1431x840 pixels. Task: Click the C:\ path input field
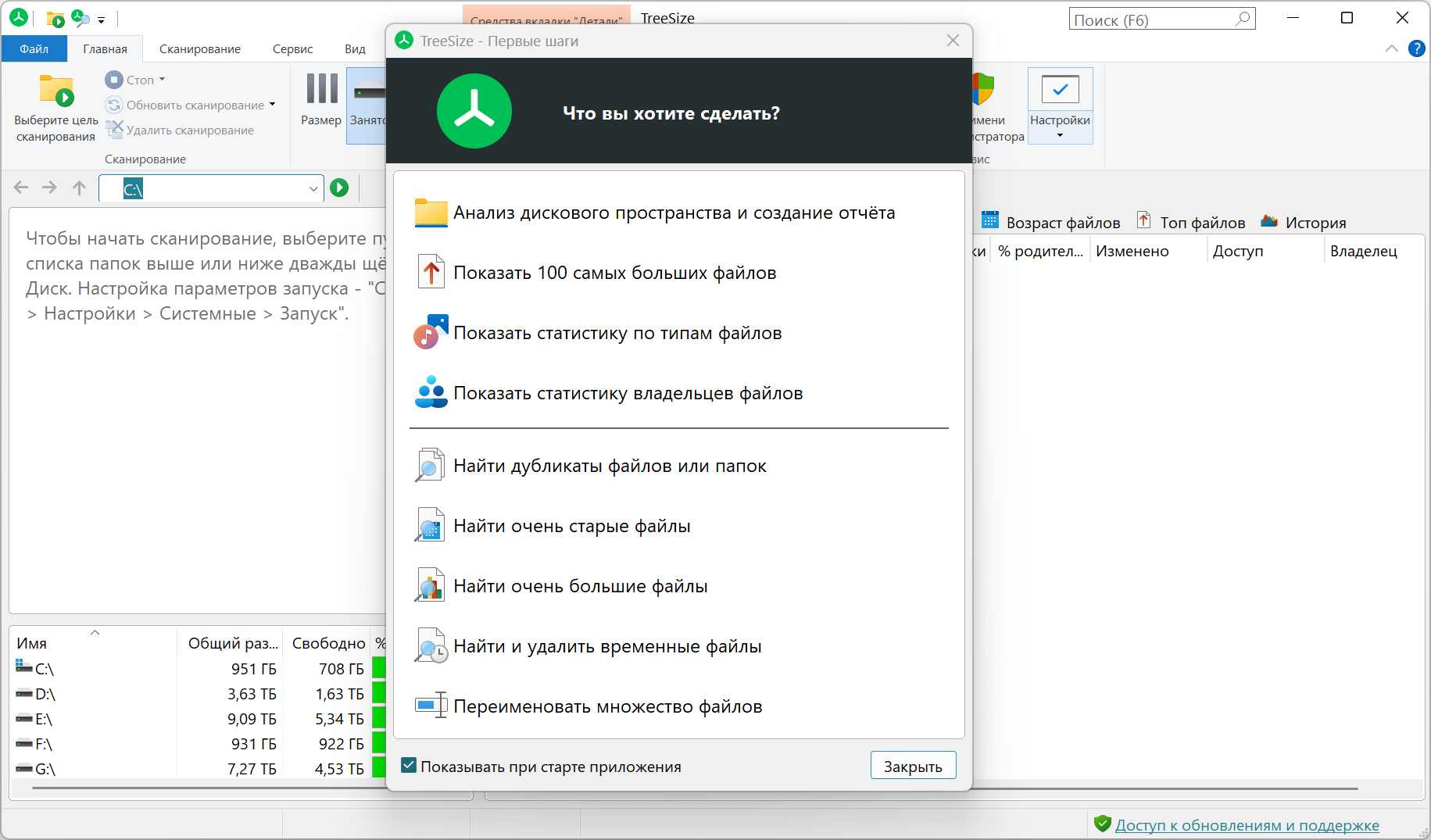(211, 188)
